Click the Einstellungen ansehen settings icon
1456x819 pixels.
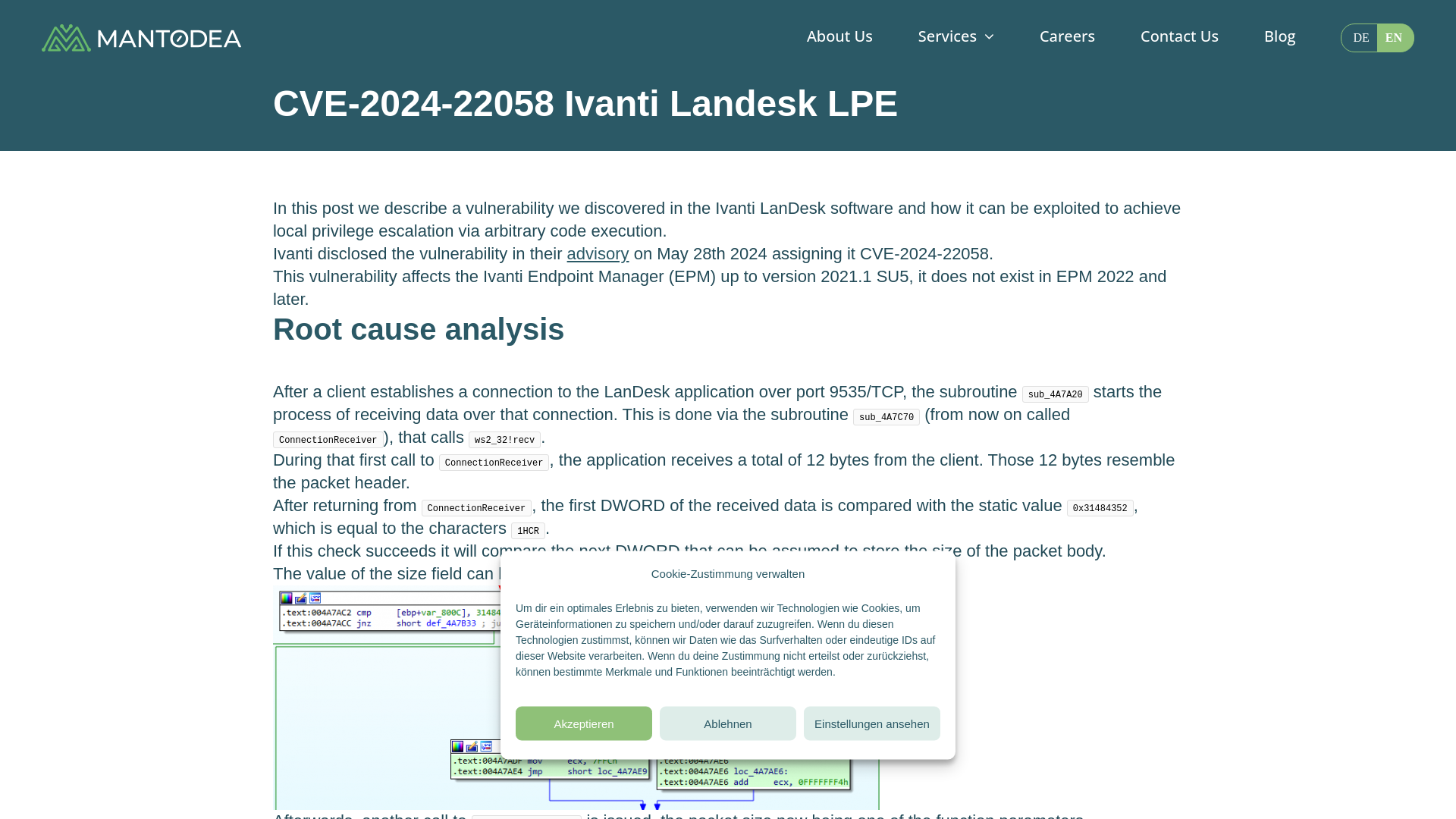click(x=871, y=723)
